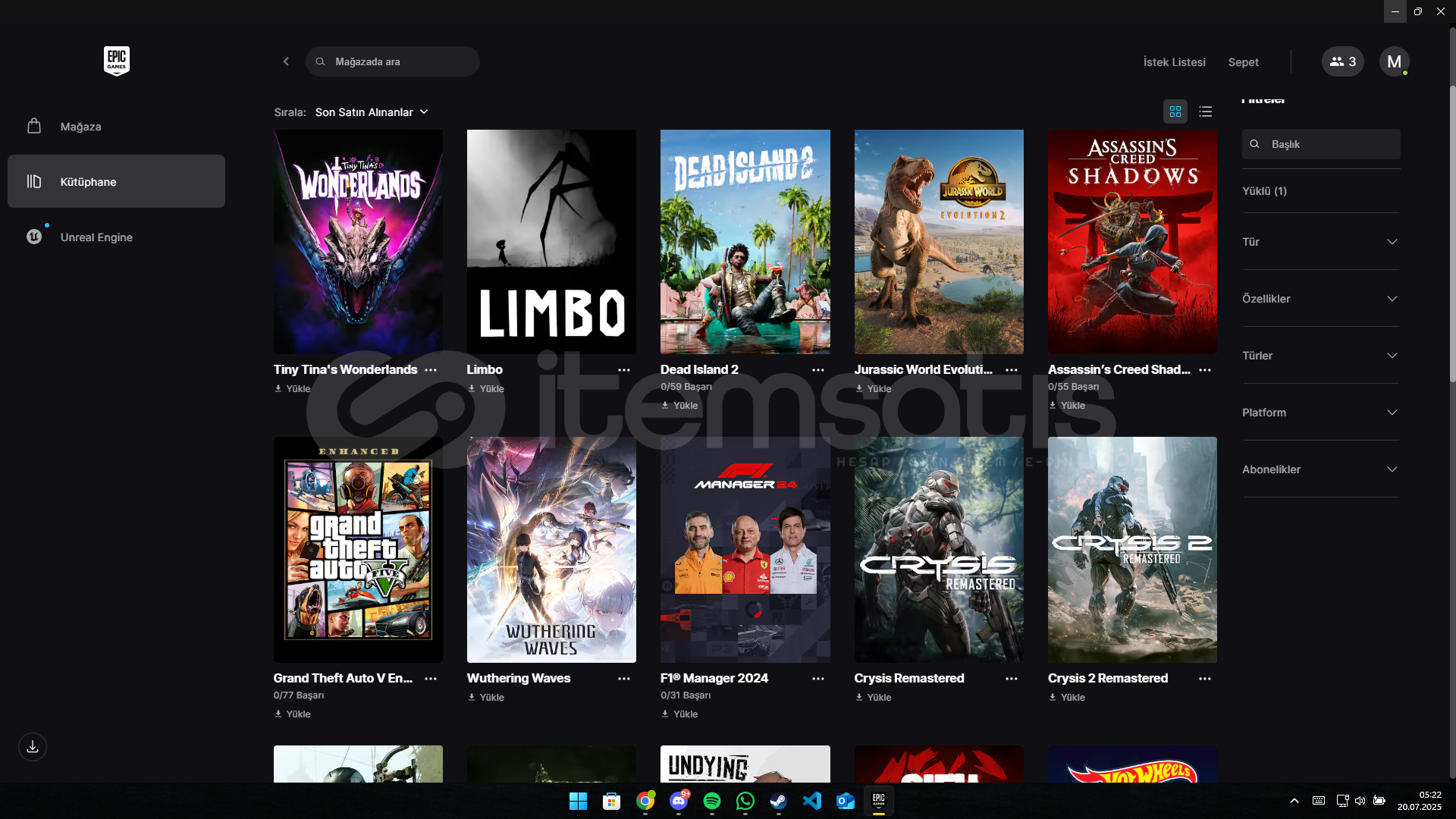Open the Limbo cover art

point(551,242)
